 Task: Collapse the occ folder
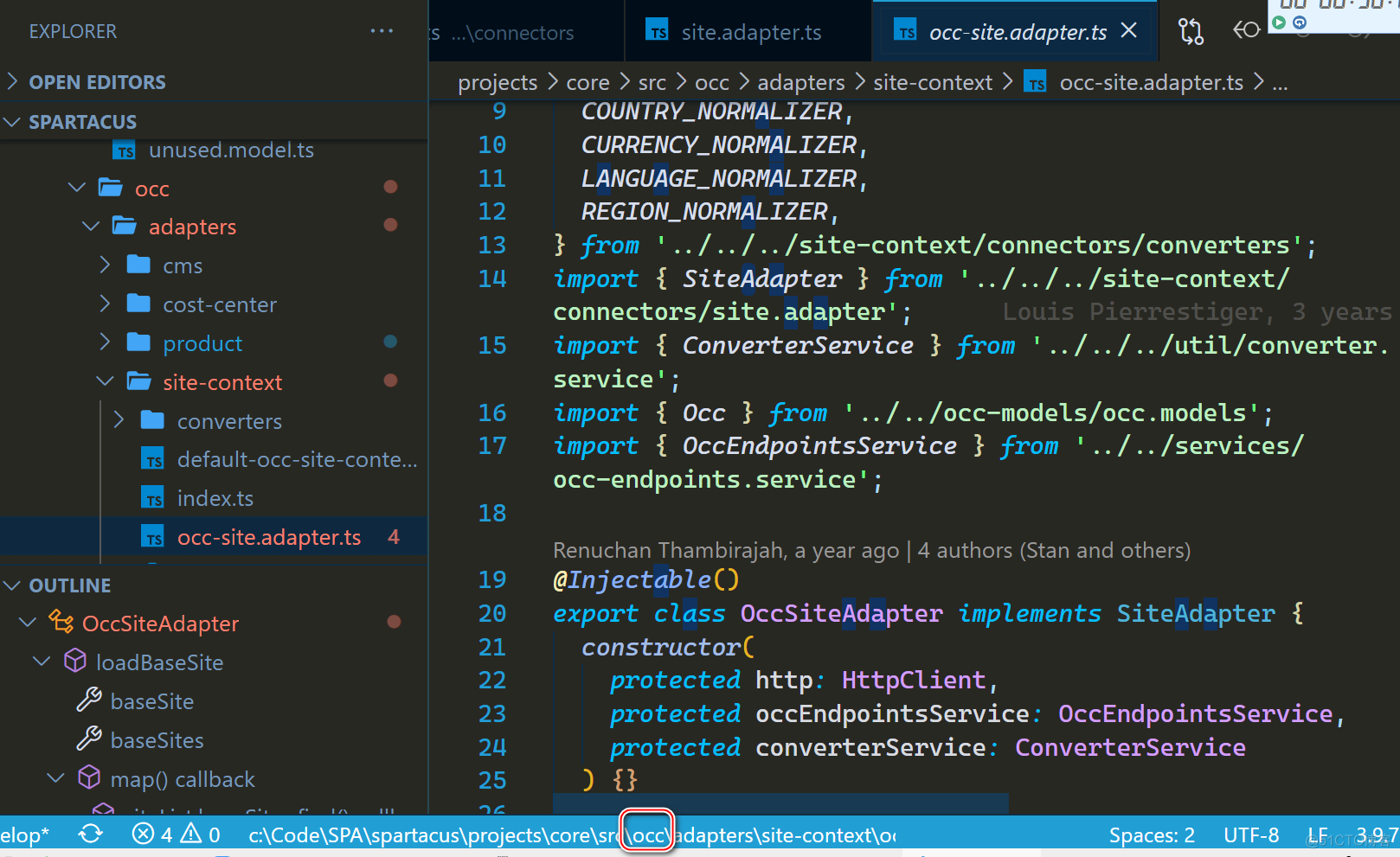tap(77, 188)
